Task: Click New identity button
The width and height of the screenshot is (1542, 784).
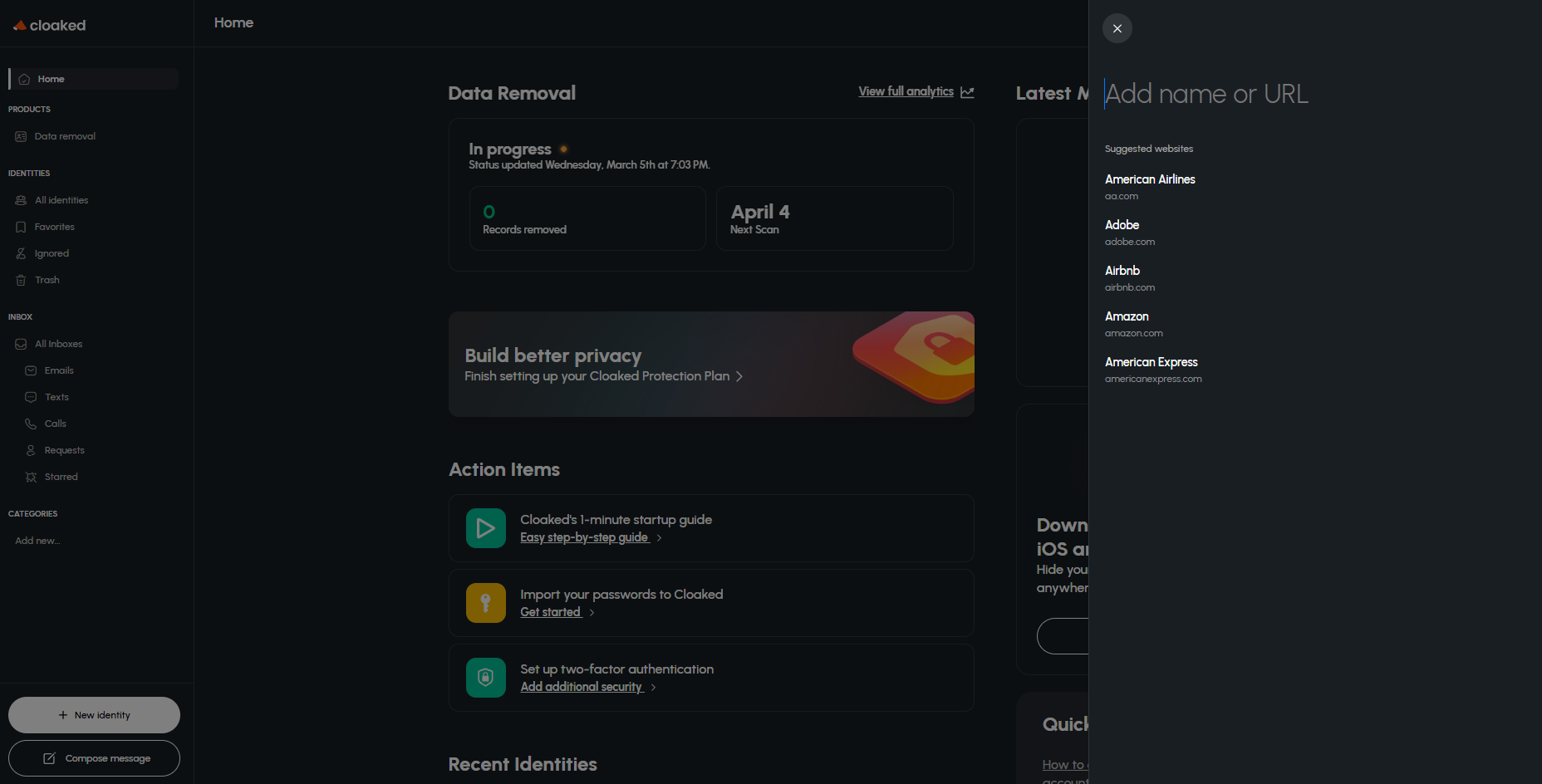Action: tap(94, 715)
